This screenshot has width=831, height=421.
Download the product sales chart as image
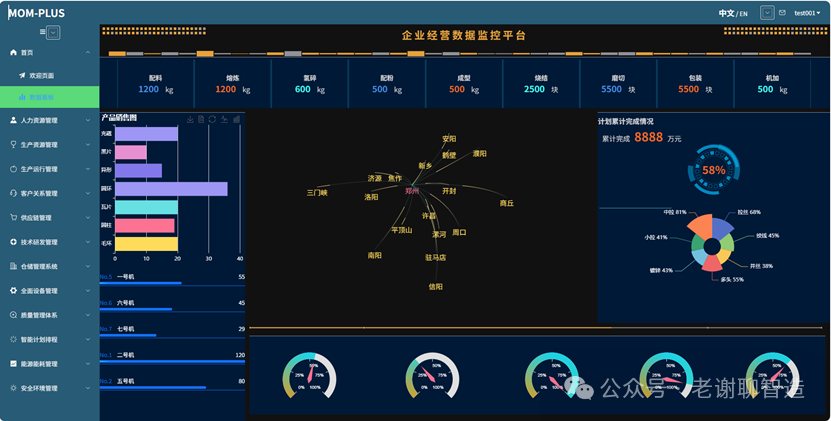pyautogui.click(x=191, y=120)
